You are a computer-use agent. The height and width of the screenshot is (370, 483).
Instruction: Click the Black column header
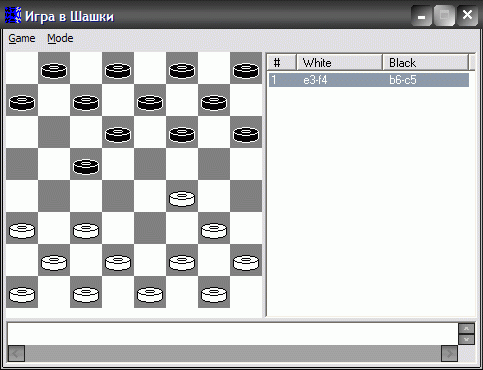[x=425, y=62]
